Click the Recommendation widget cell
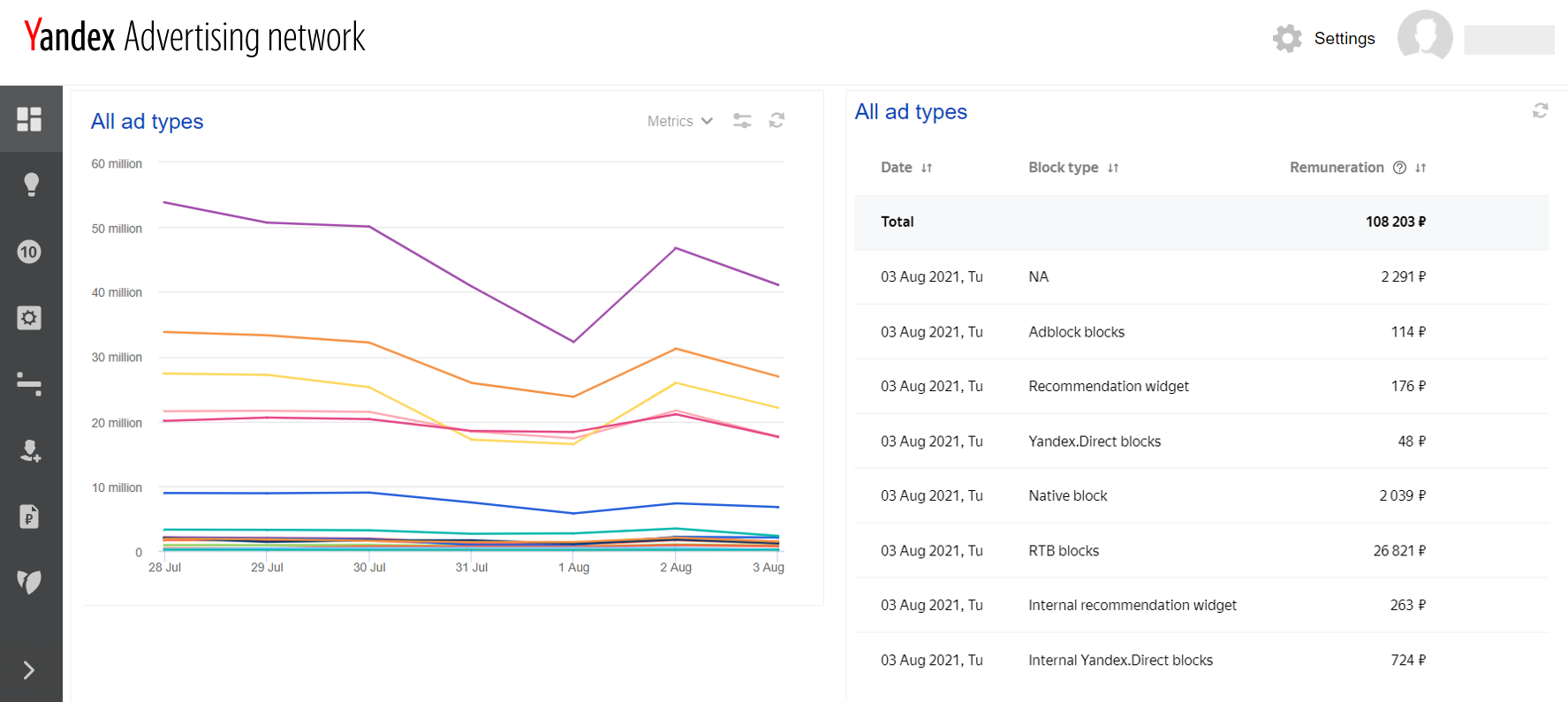Viewport: 1568px width, 702px height. pos(1109,387)
